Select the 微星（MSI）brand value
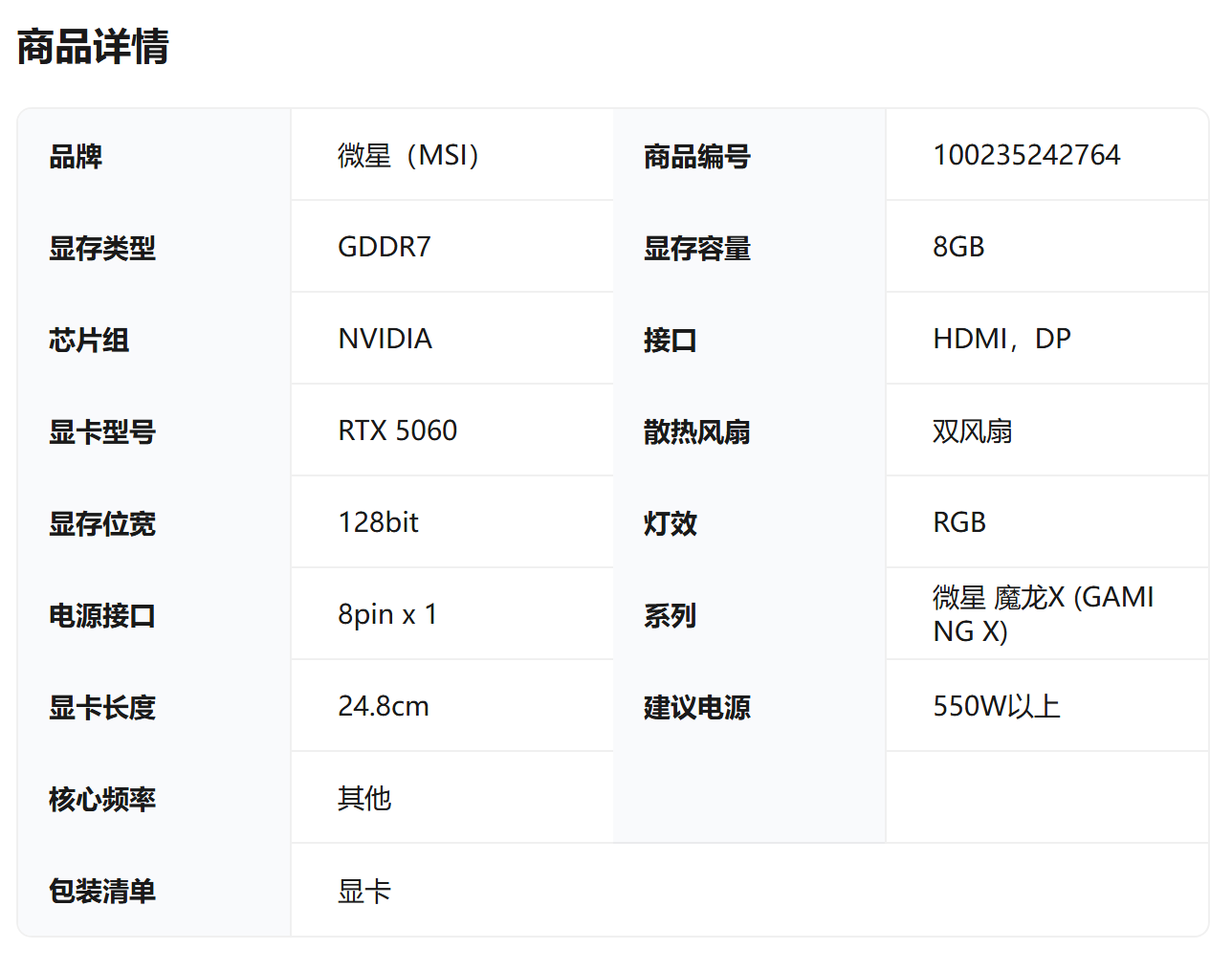The width and height of the screenshot is (1232, 972). tap(408, 155)
